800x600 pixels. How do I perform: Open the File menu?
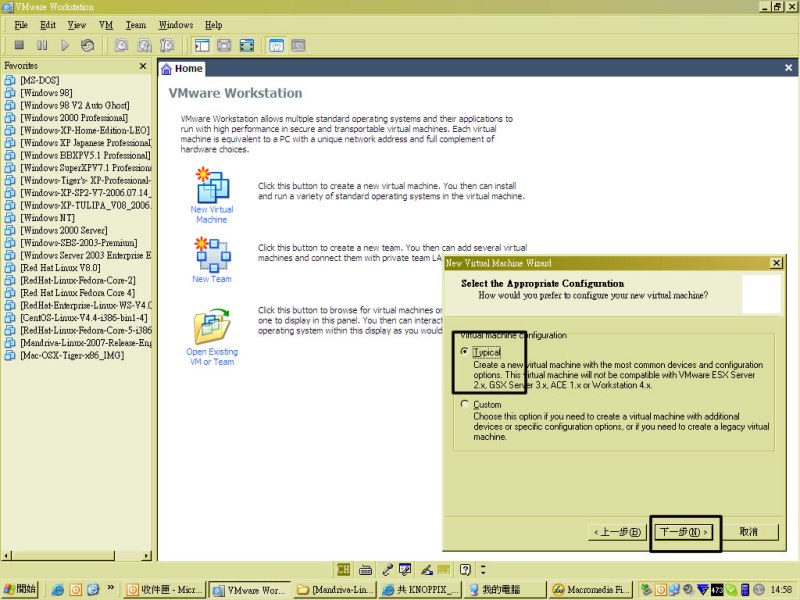(21, 25)
